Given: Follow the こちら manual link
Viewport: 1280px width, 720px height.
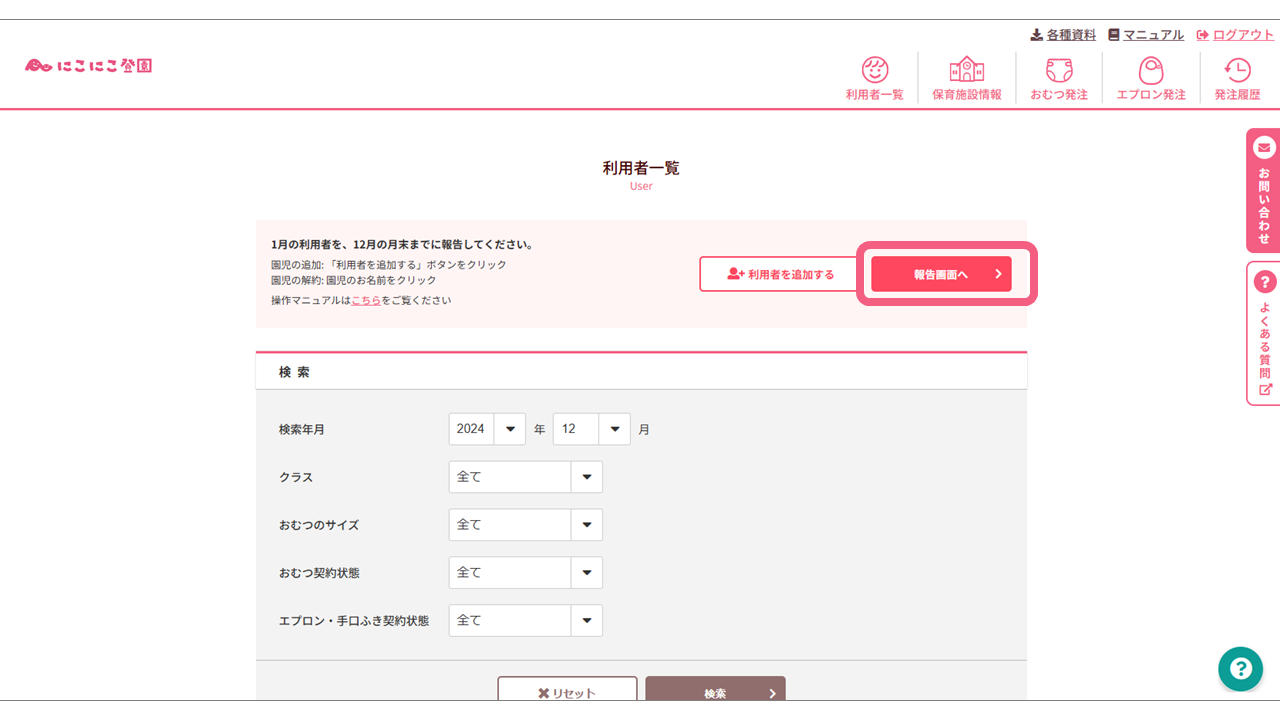Looking at the screenshot, I should tap(366, 299).
